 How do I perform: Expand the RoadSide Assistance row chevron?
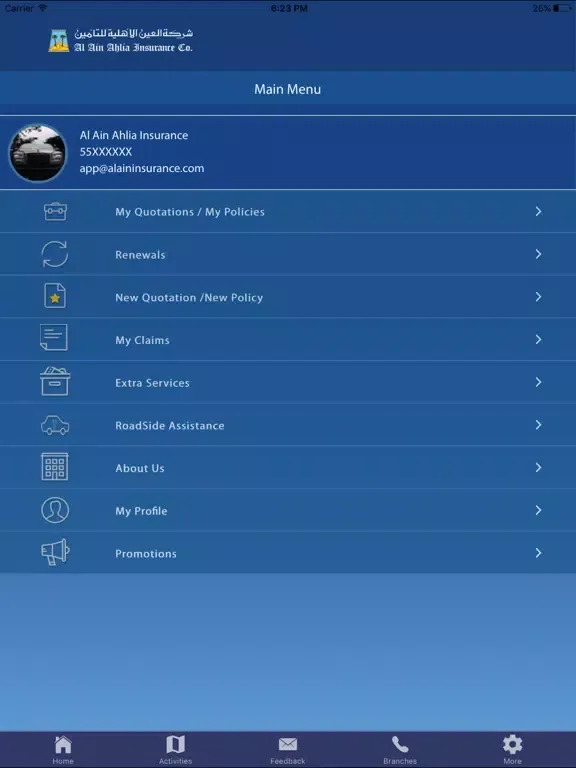click(x=538, y=425)
